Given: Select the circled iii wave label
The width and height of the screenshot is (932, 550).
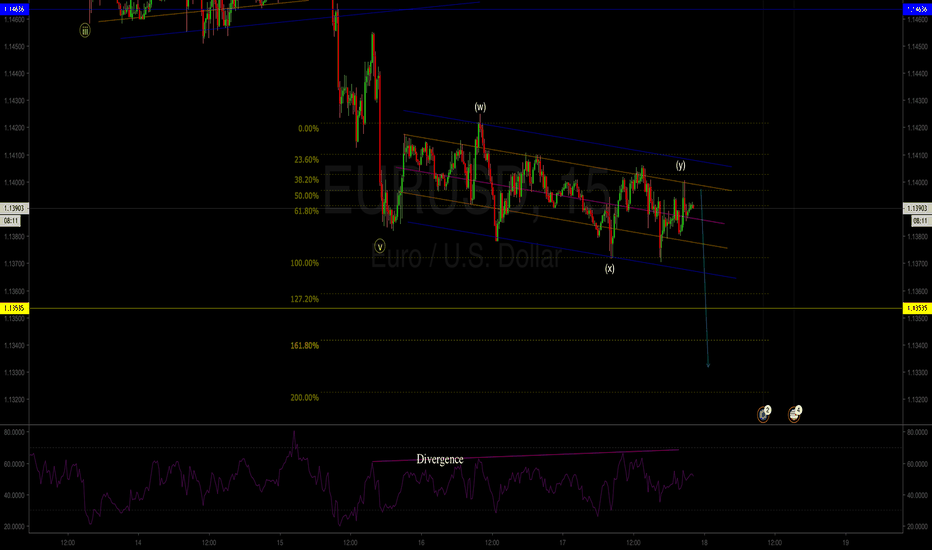Looking at the screenshot, I should click(85, 30).
